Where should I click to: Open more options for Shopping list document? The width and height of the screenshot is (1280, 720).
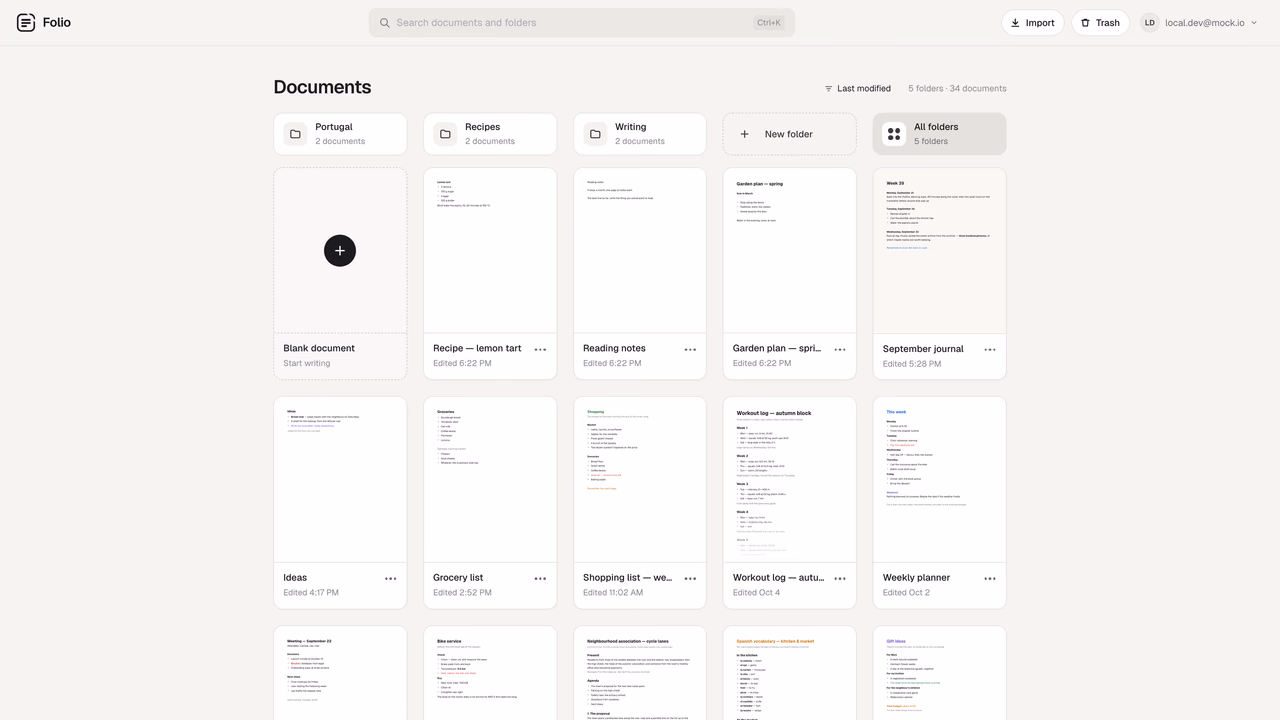pos(690,579)
